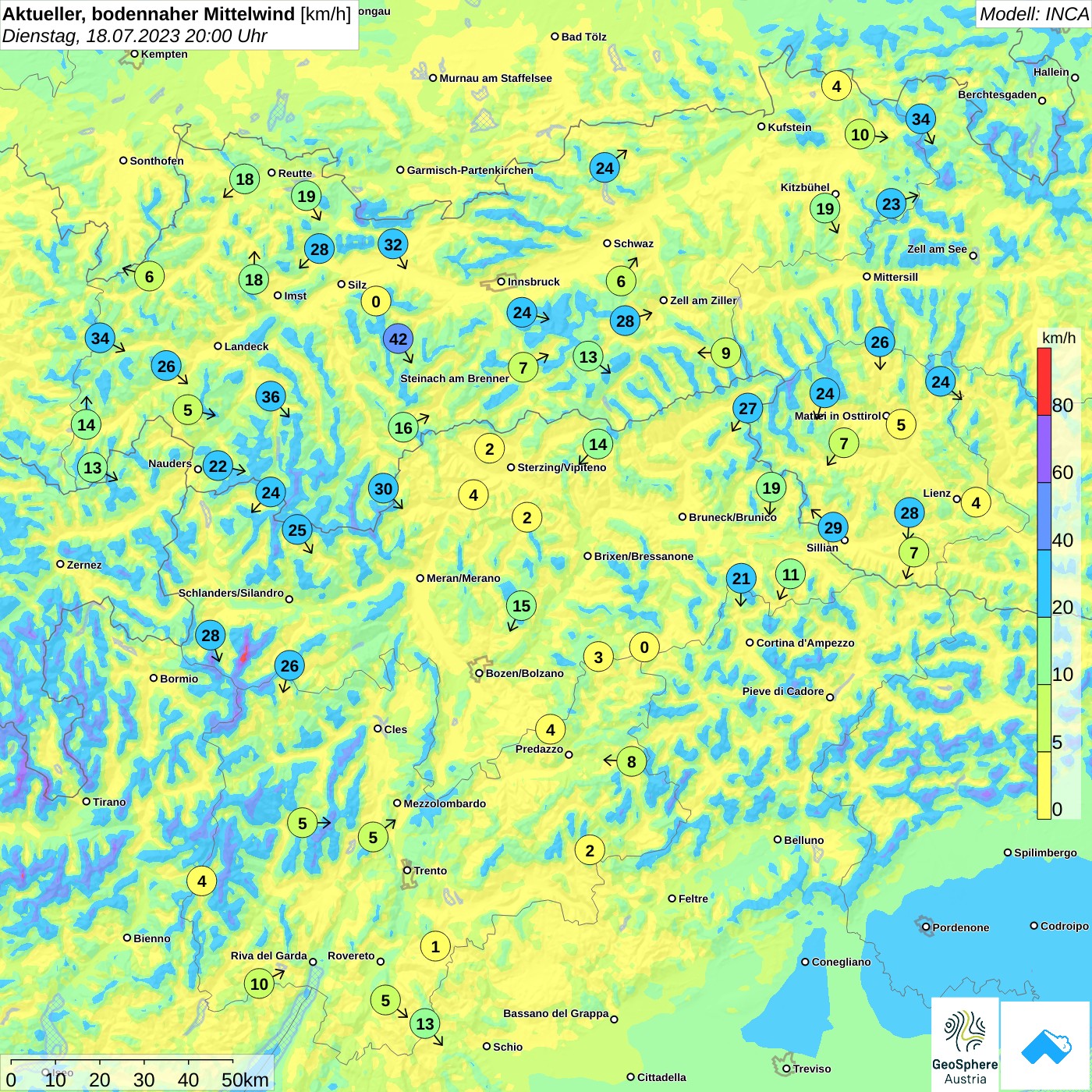Click the Trento city label
Image resolution: width=1092 pixels, height=1092 pixels.
[430, 870]
